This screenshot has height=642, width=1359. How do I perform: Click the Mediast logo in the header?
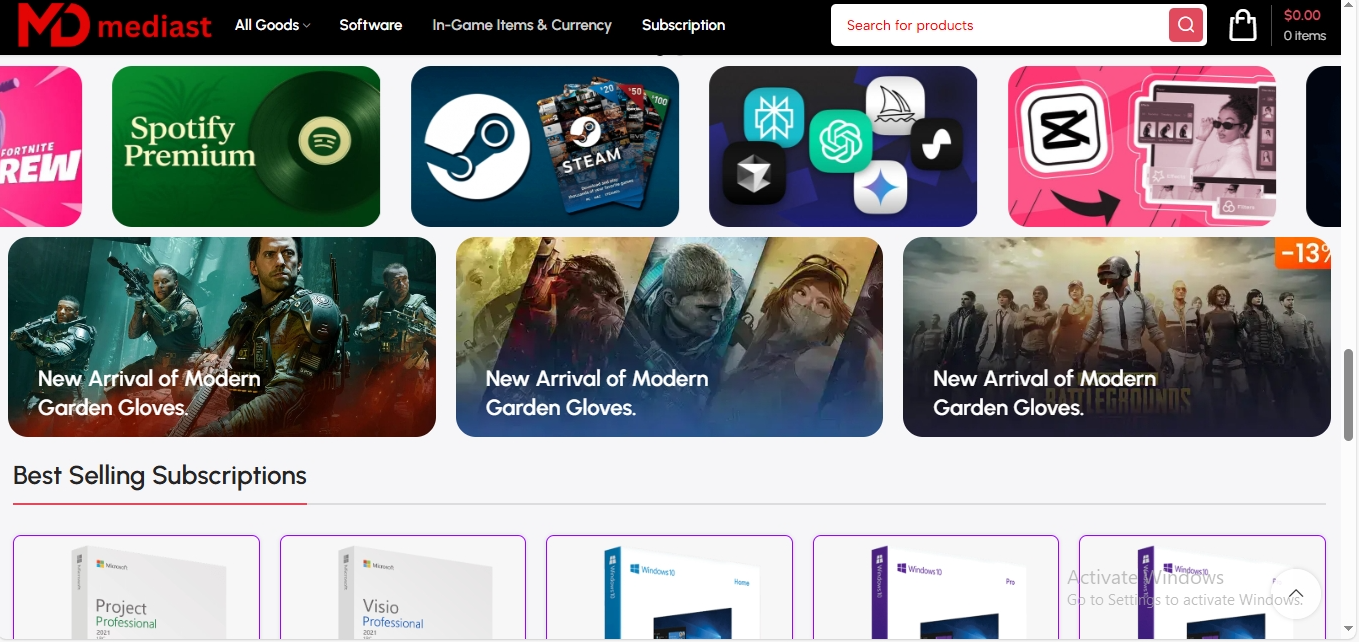(114, 25)
